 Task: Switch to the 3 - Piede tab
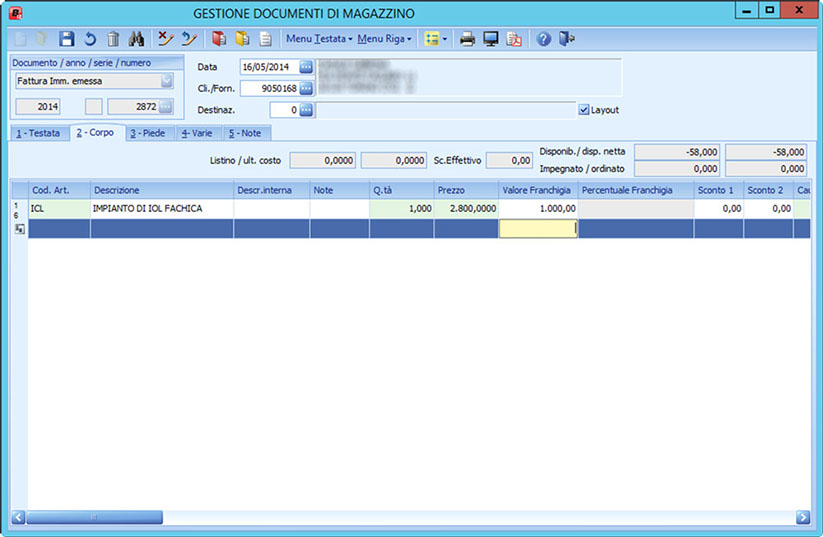tap(150, 133)
